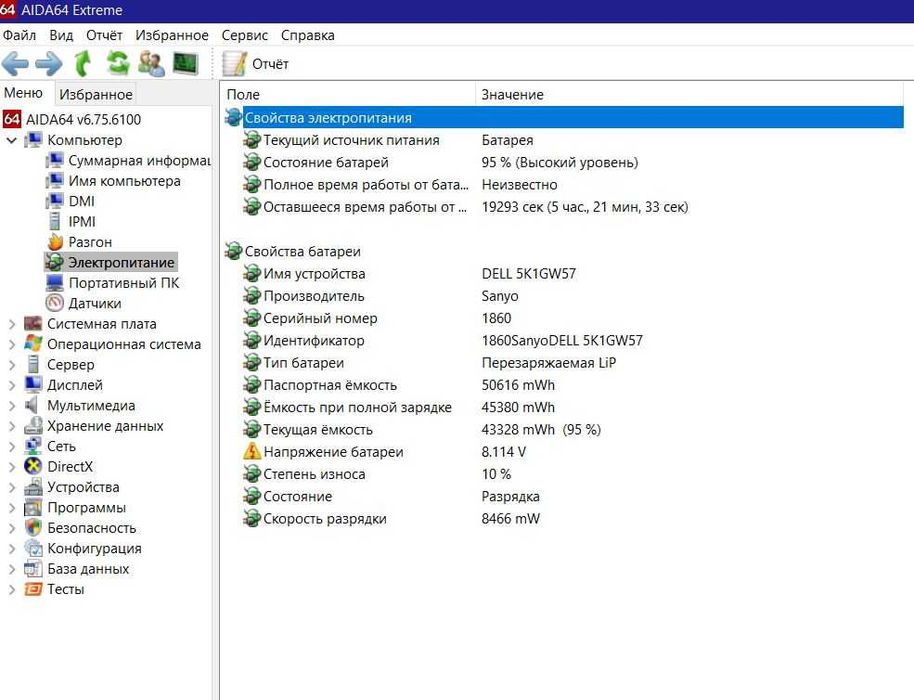The image size is (914, 700).
Task: Expand the DirectX node
Action: [x=12, y=467]
